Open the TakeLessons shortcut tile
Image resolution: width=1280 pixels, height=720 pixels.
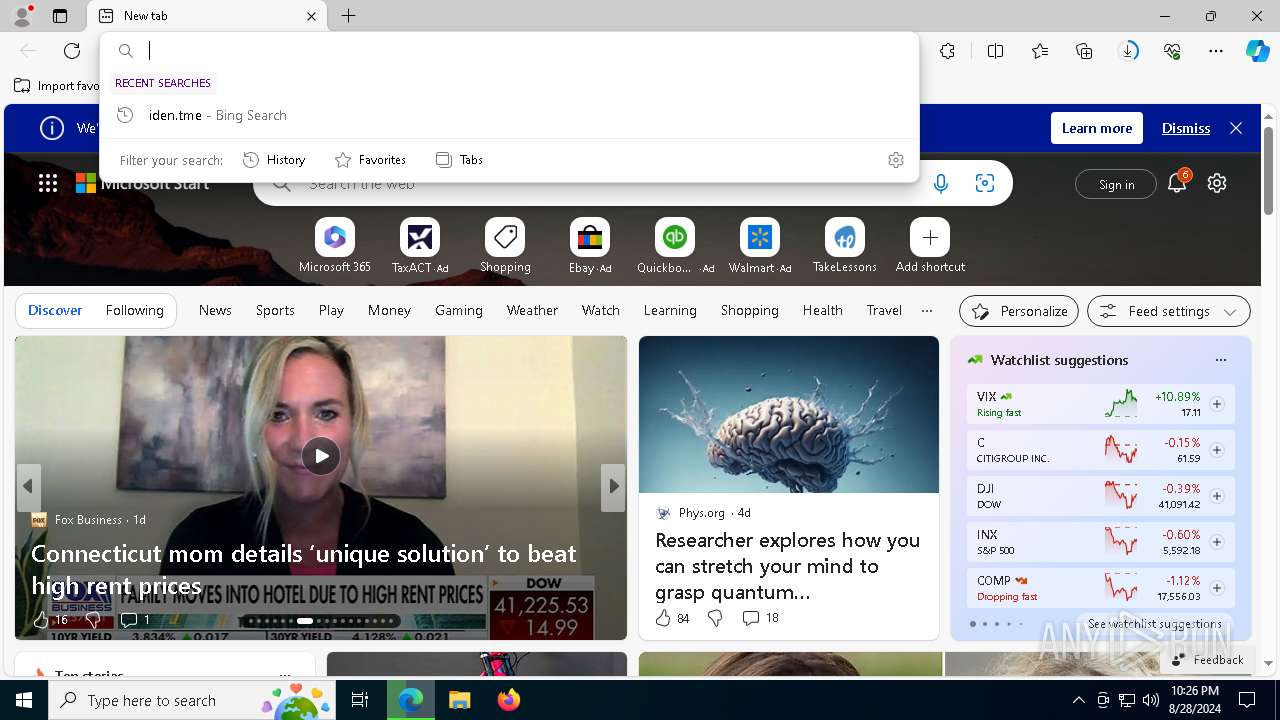tap(845, 247)
